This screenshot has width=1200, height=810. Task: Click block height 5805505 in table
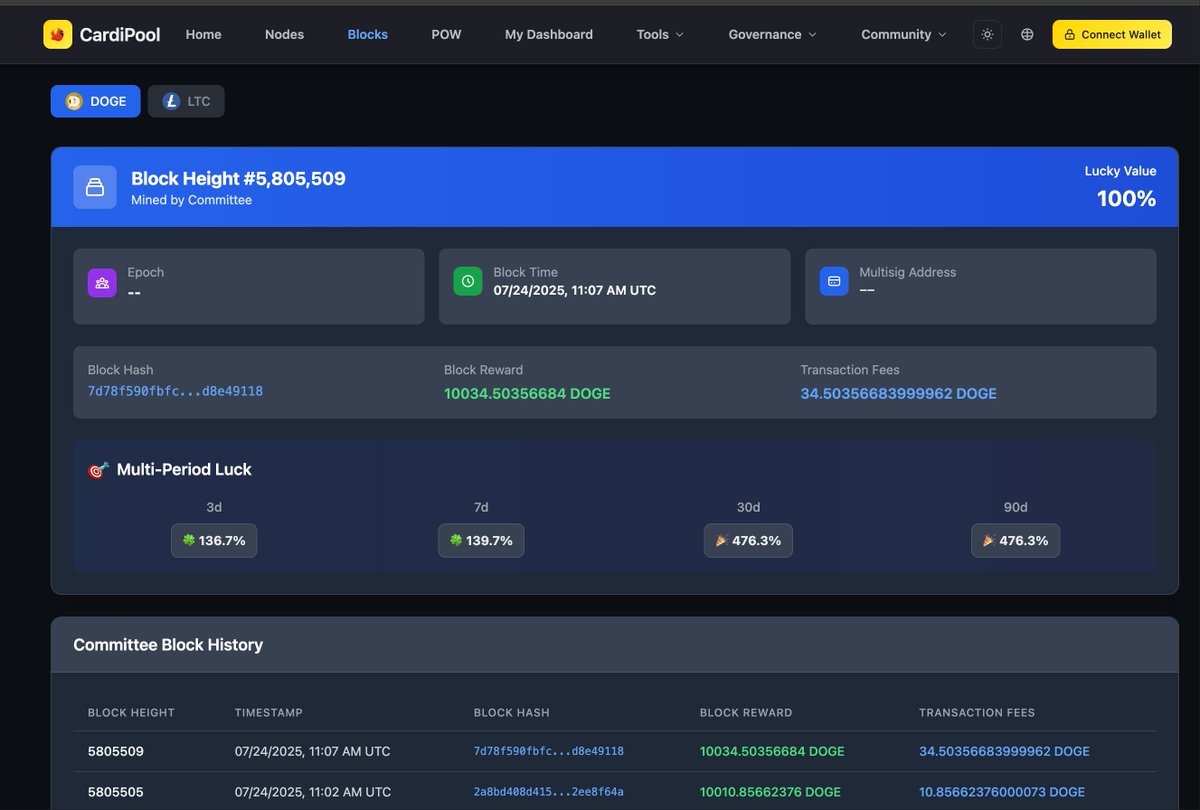[116, 792]
